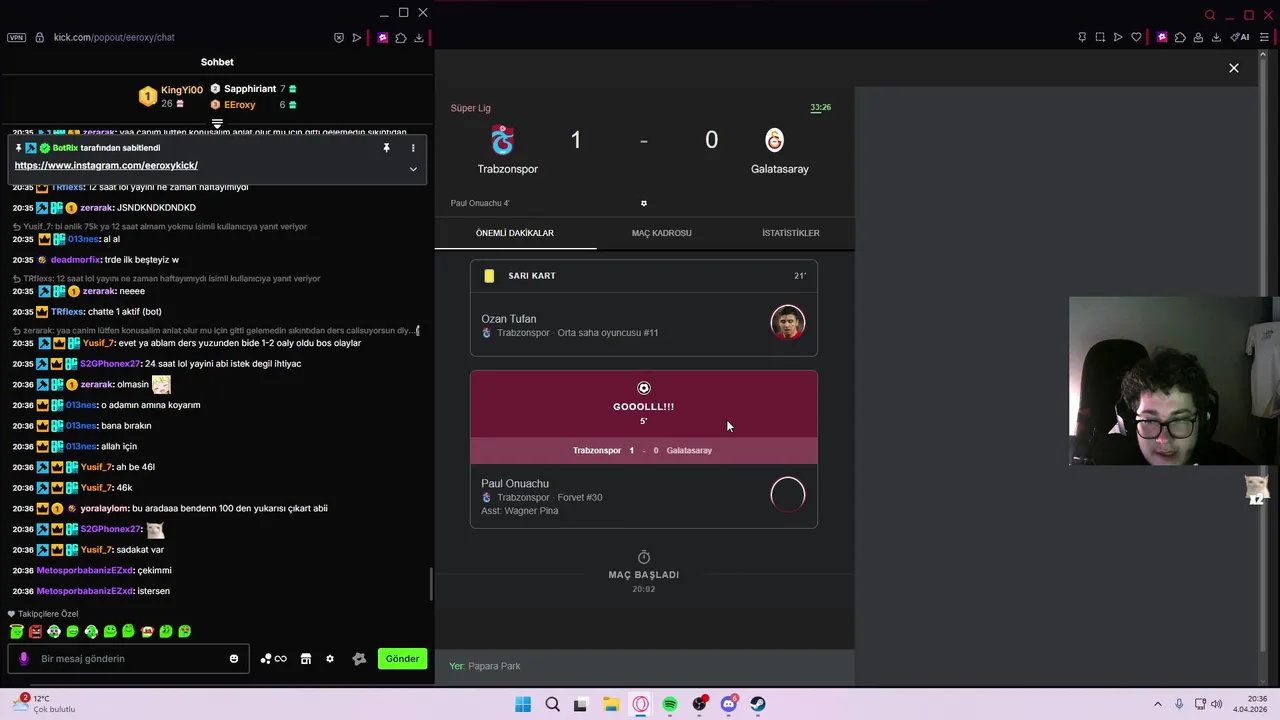This screenshot has width=1280, height=720.
Task: Click heart bookmark icon in main toolbar
Action: pyautogui.click(x=1136, y=38)
